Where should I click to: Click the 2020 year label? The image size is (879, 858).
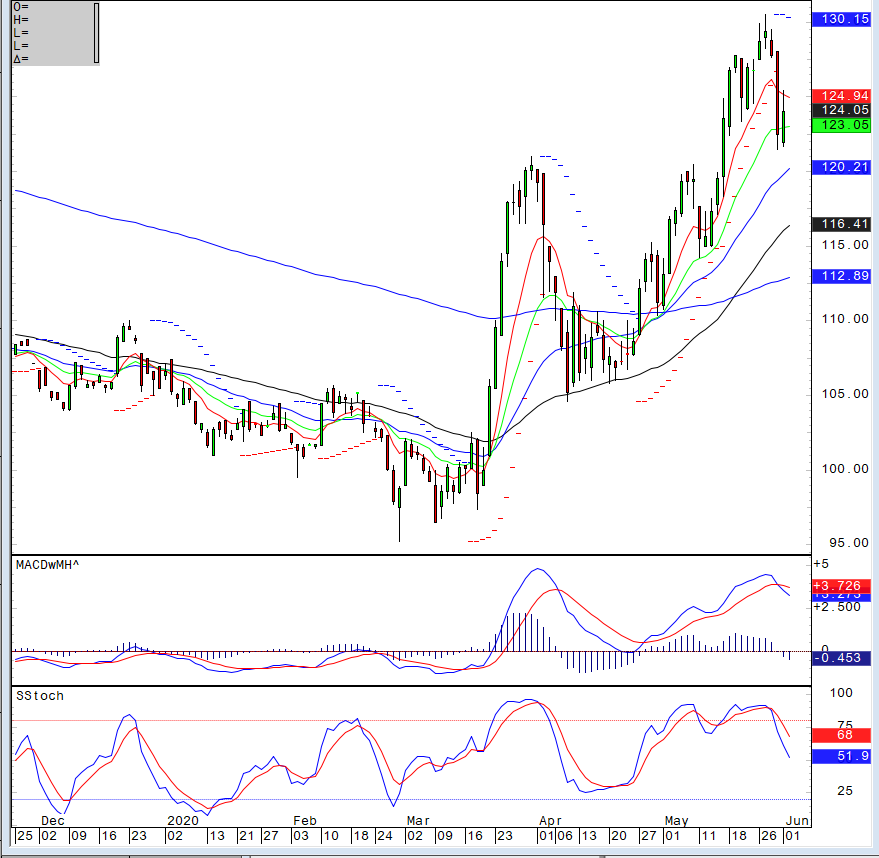[x=183, y=820]
